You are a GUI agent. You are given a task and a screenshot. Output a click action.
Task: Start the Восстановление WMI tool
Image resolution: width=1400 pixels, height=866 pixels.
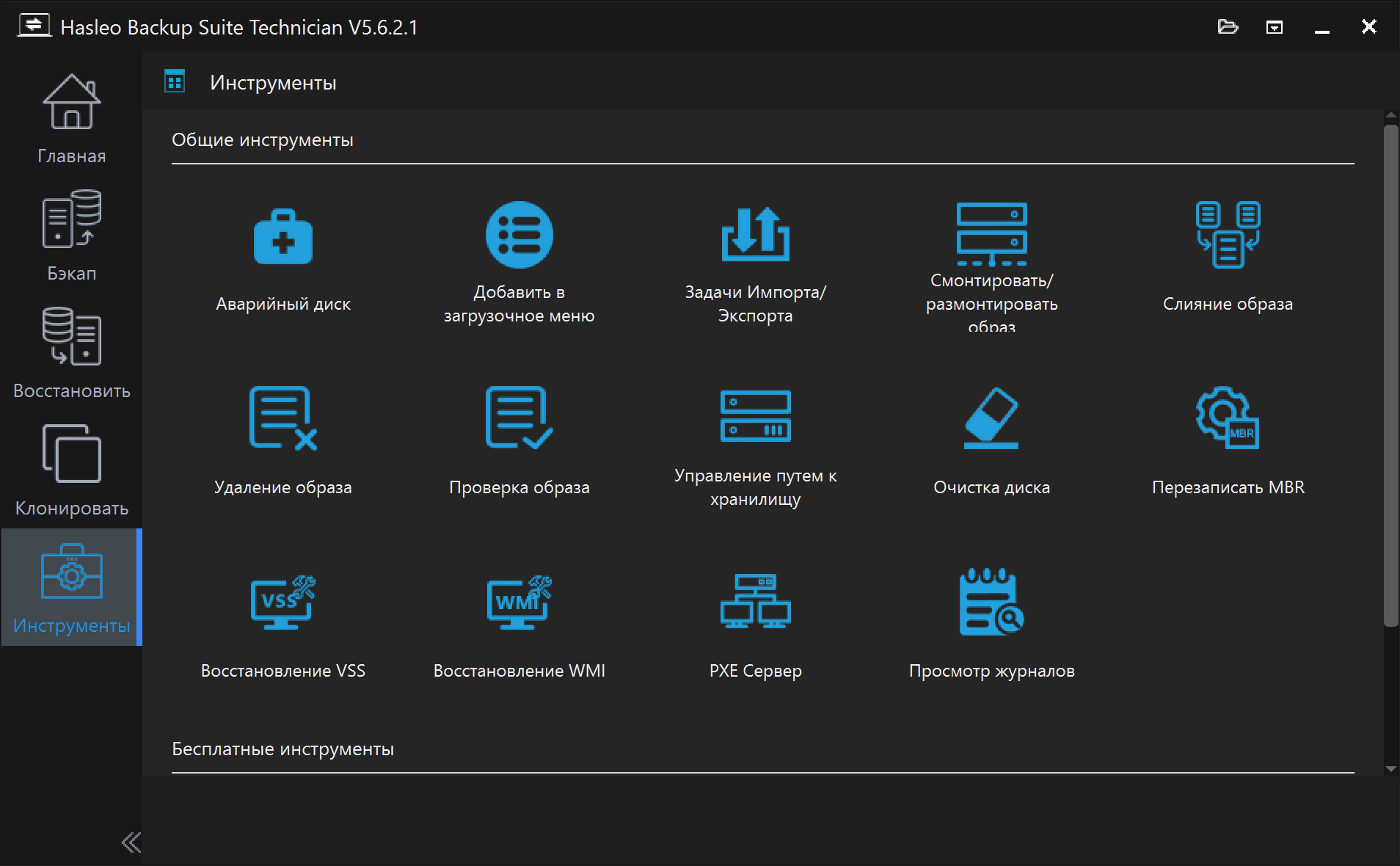pos(519,603)
